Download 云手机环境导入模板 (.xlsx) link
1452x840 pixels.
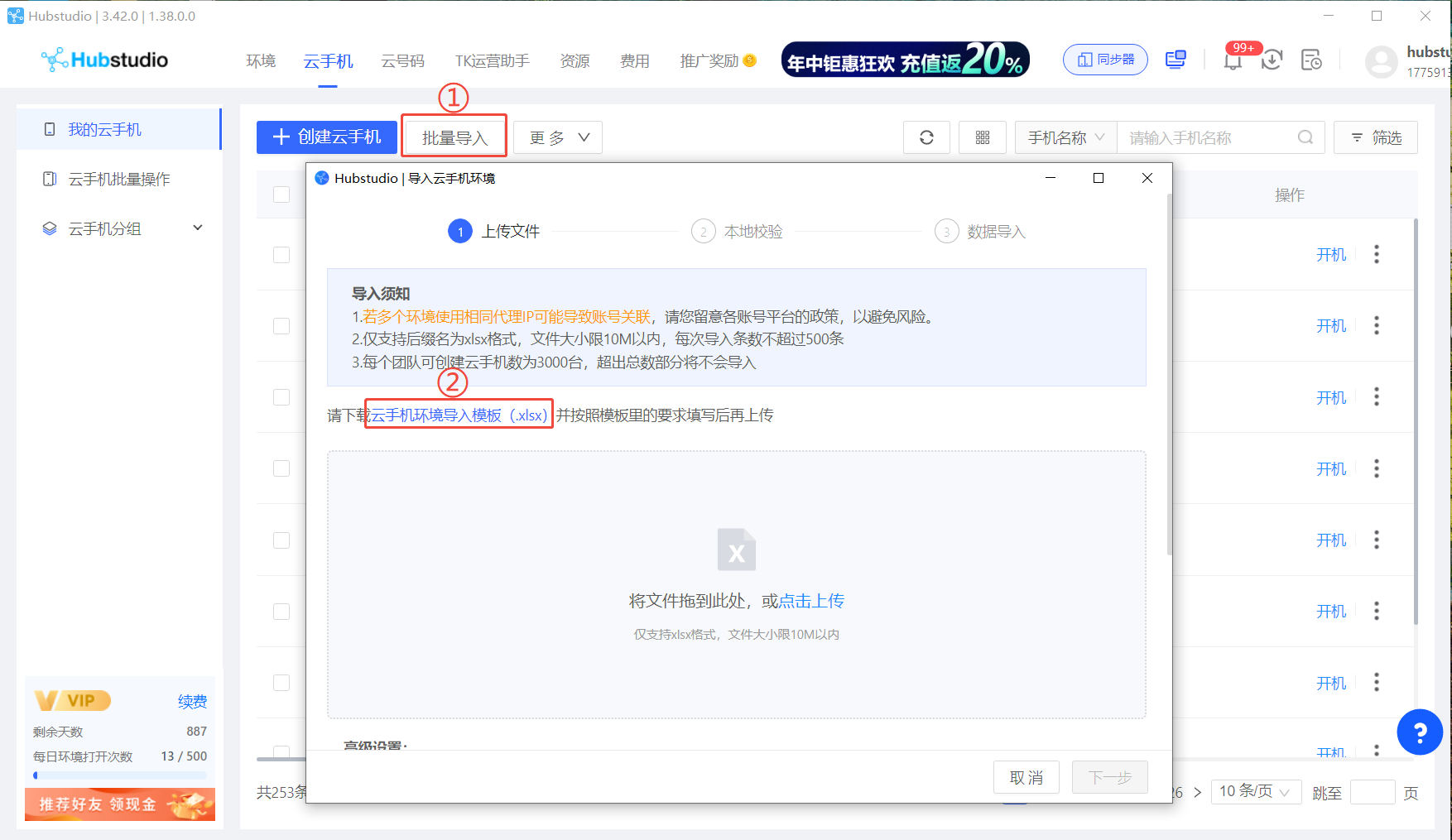459,415
